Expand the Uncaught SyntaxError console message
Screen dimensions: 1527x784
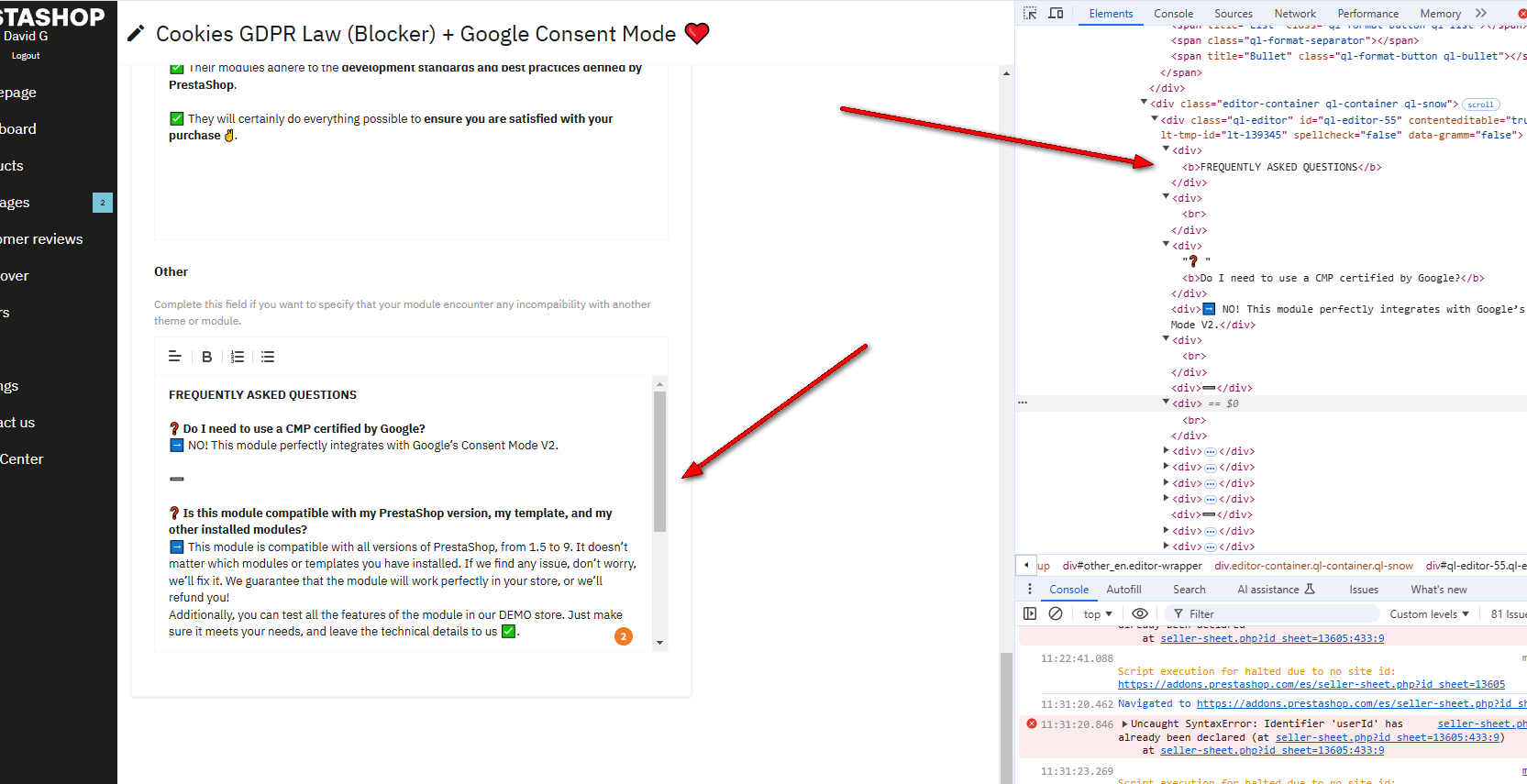[1125, 724]
